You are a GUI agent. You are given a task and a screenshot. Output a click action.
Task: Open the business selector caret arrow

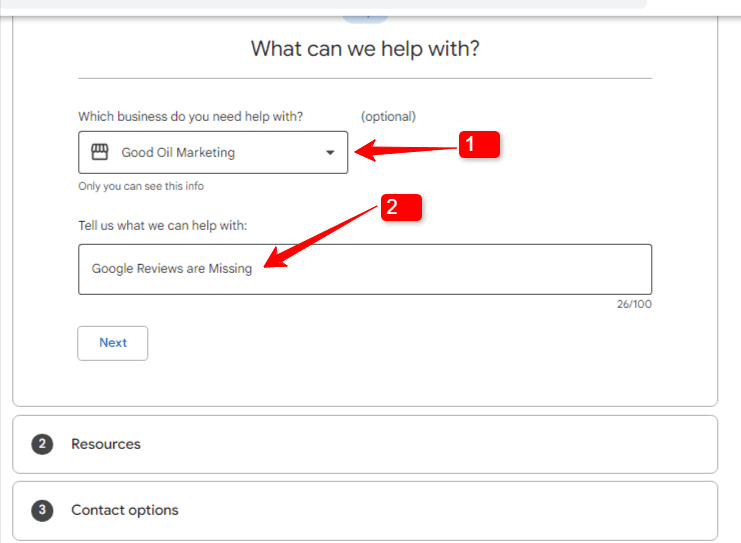point(330,153)
